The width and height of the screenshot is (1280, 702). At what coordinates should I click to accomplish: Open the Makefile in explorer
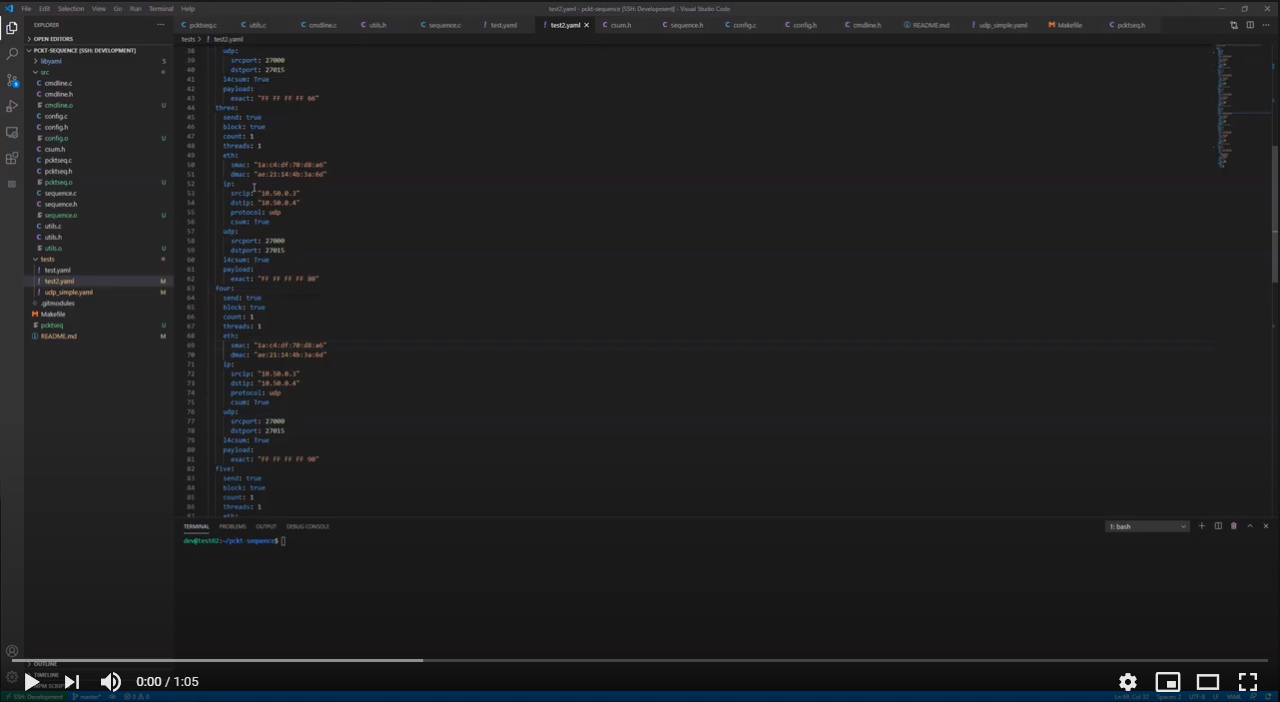coord(53,314)
